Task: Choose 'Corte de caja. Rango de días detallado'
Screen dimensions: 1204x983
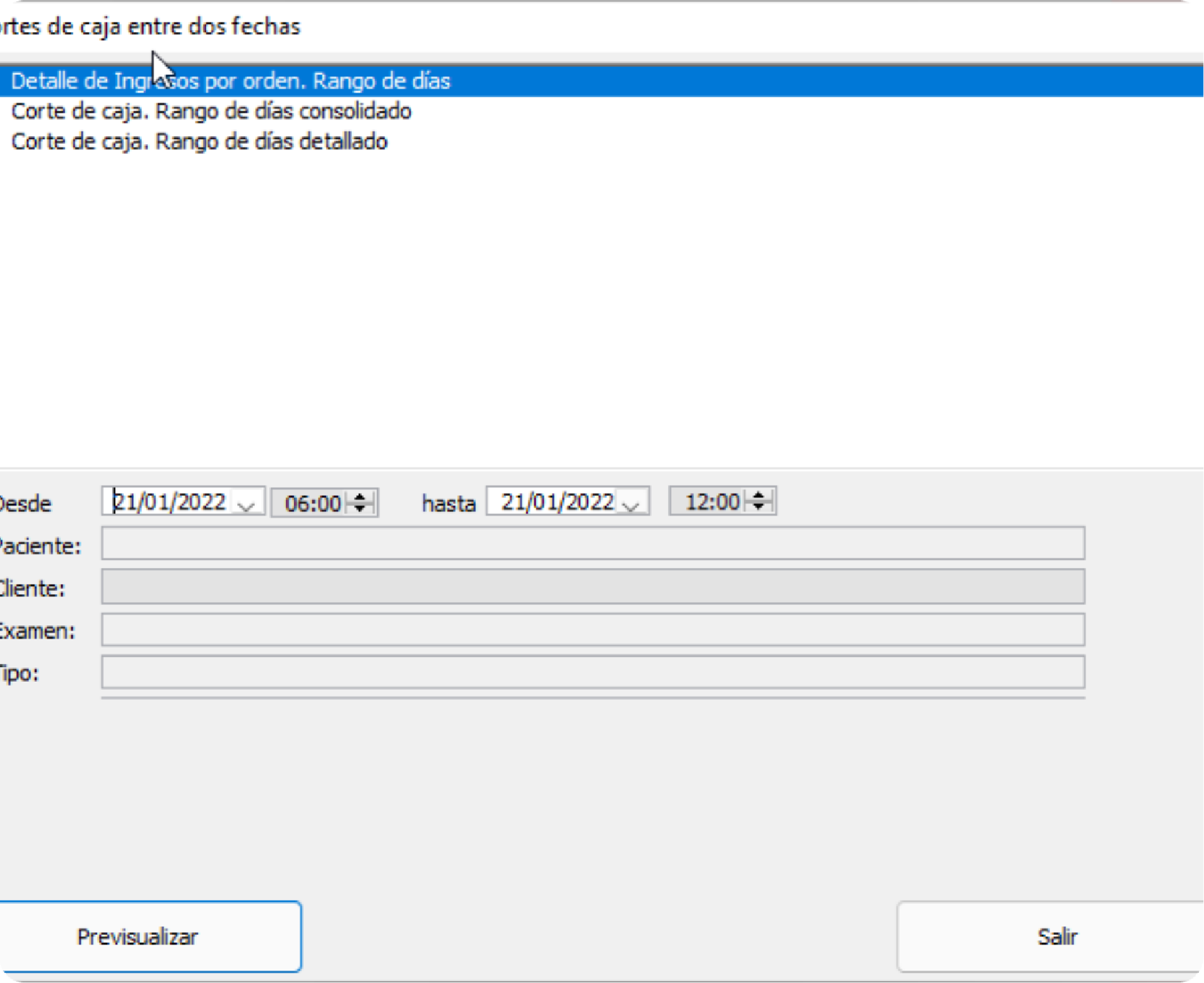Action: point(199,141)
